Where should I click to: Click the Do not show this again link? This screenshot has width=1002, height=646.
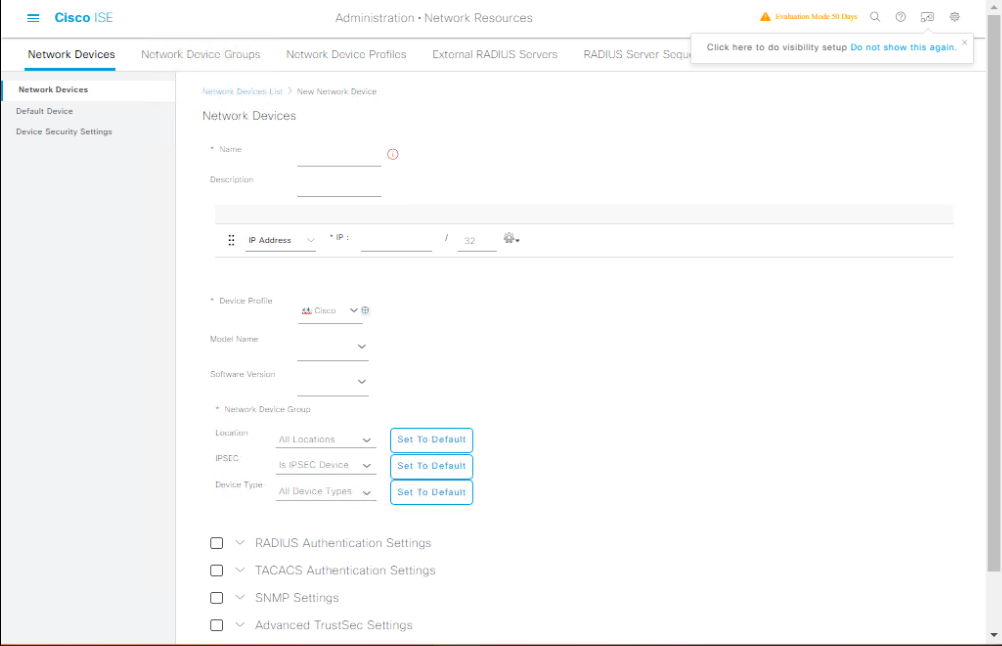[x=904, y=47]
